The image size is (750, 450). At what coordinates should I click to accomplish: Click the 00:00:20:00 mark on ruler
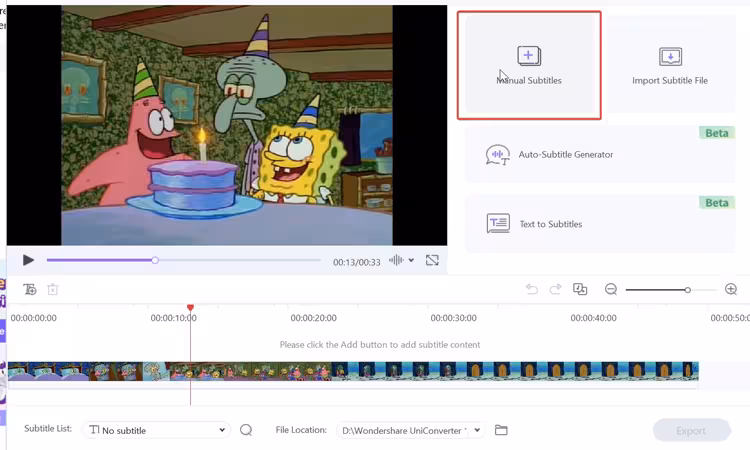click(x=313, y=318)
